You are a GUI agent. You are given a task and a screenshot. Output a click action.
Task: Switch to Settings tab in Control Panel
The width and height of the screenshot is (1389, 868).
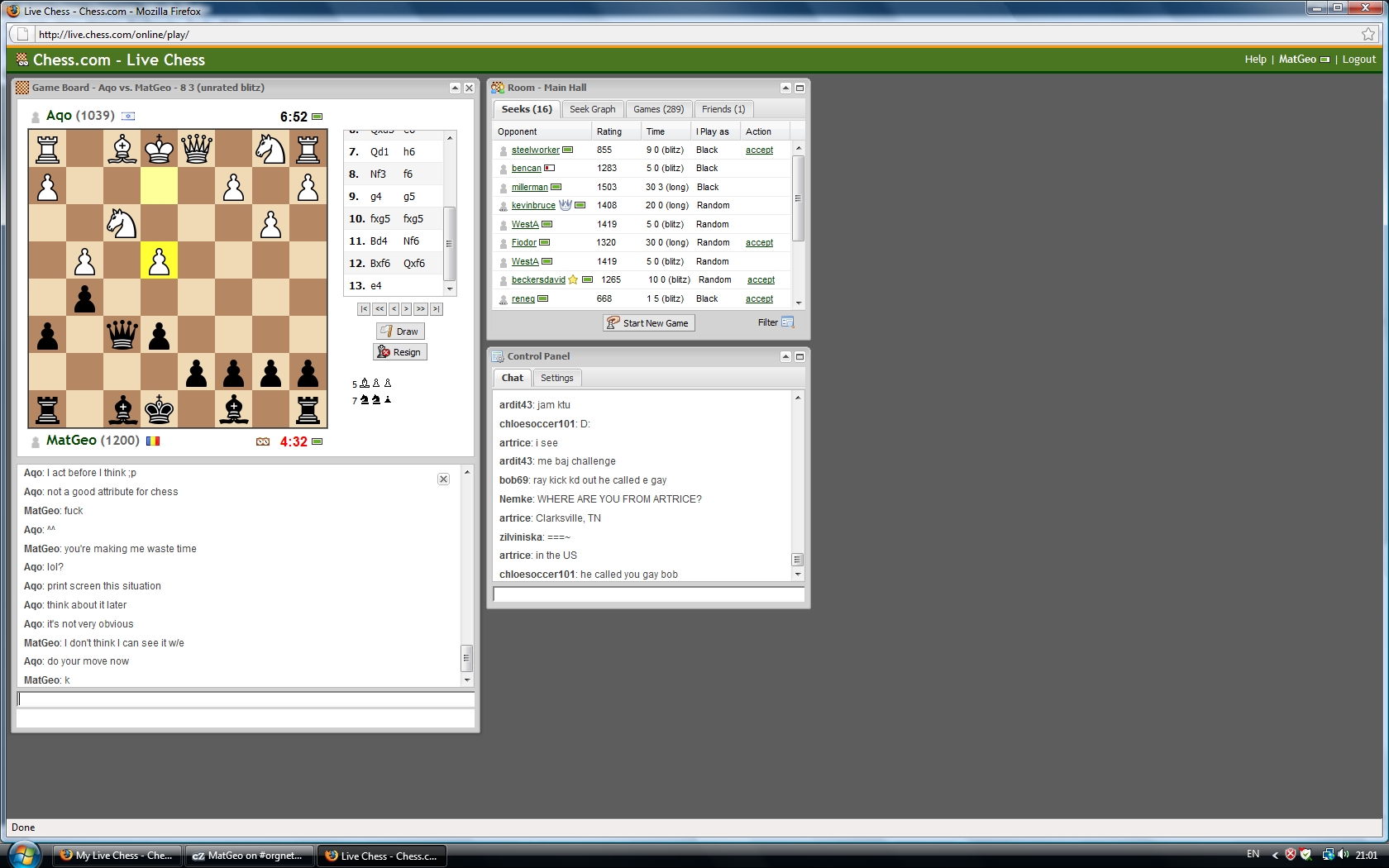(x=557, y=378)
